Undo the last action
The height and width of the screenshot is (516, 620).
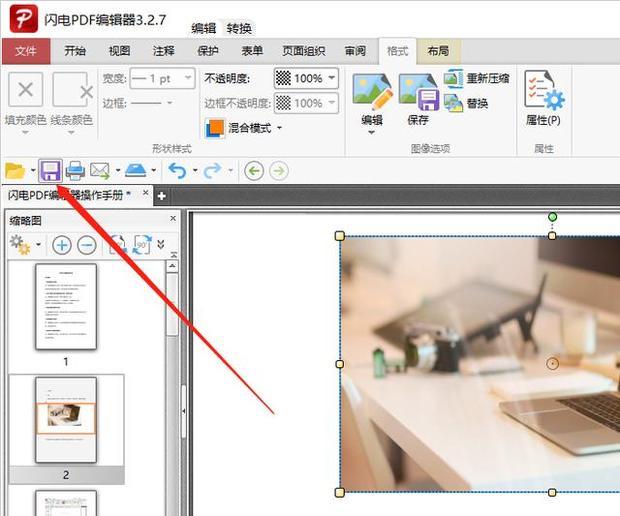click(x=177, y=171)
